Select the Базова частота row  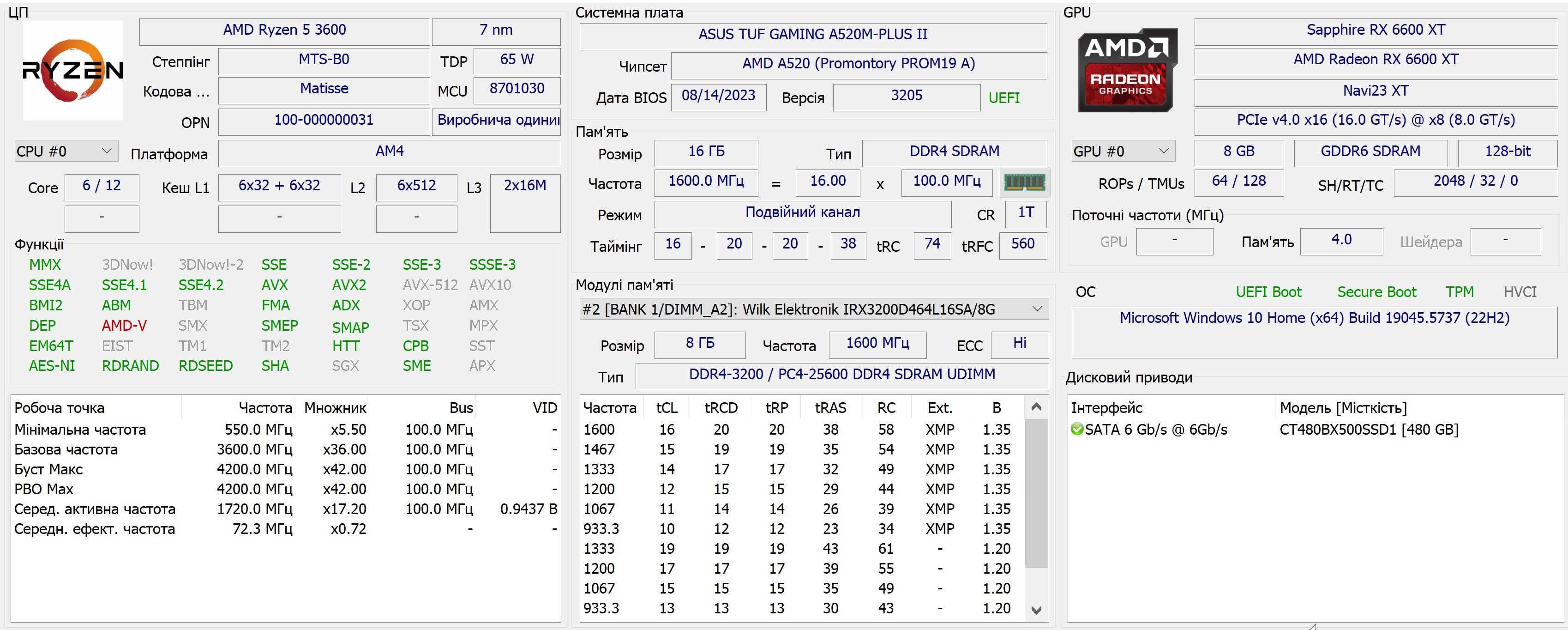tap(285, 450)
